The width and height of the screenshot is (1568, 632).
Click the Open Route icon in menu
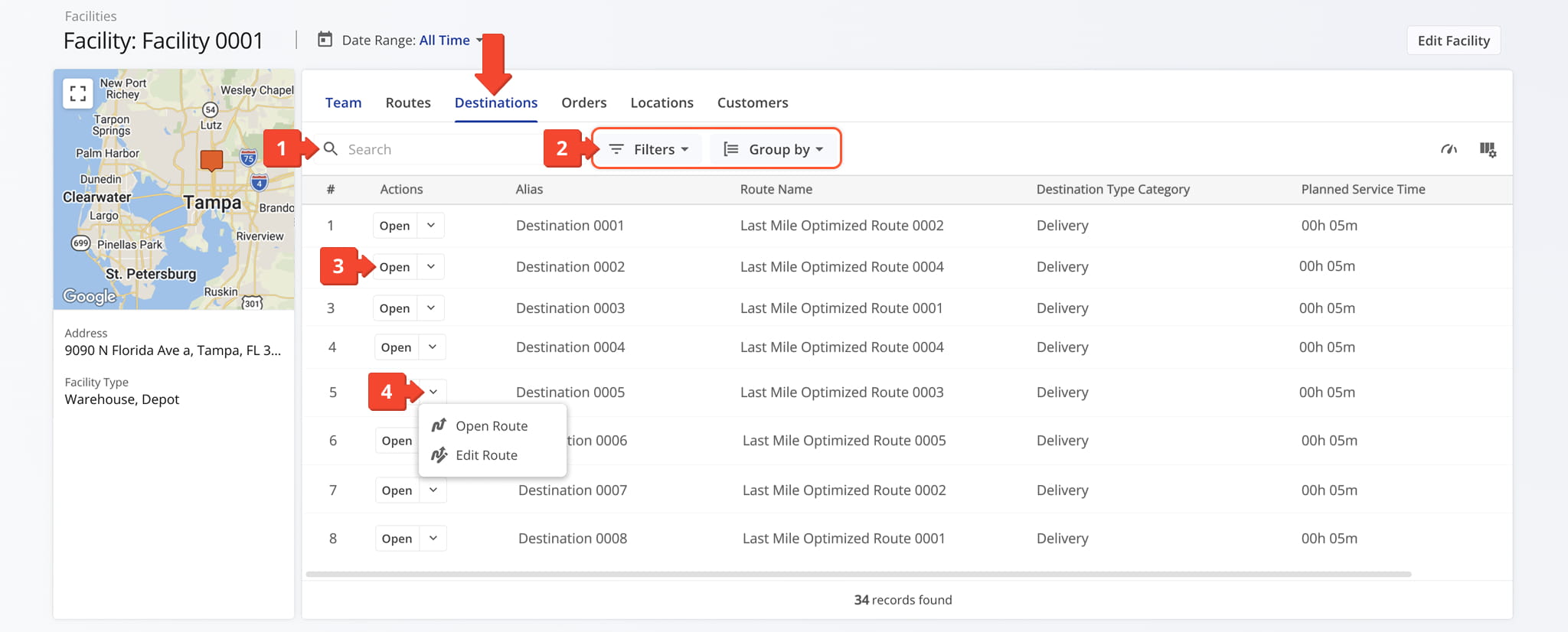[x=439, y=425]
